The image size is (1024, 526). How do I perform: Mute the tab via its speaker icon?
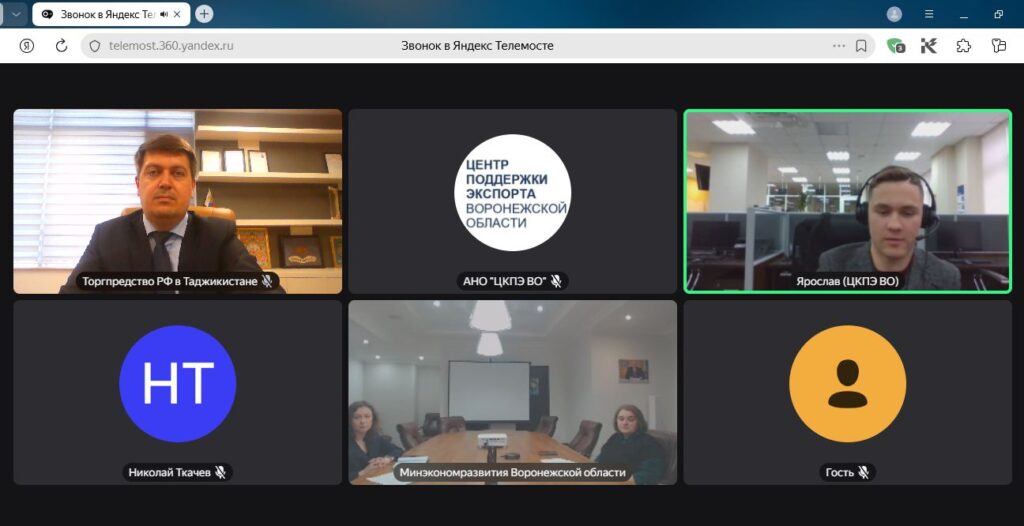163,14
